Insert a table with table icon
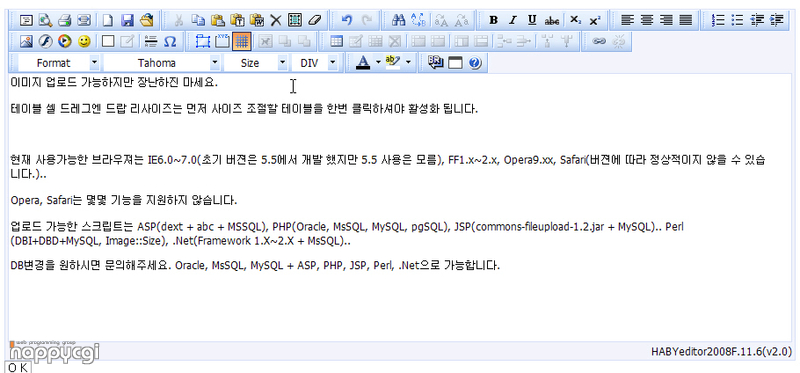 pos(336,41)
